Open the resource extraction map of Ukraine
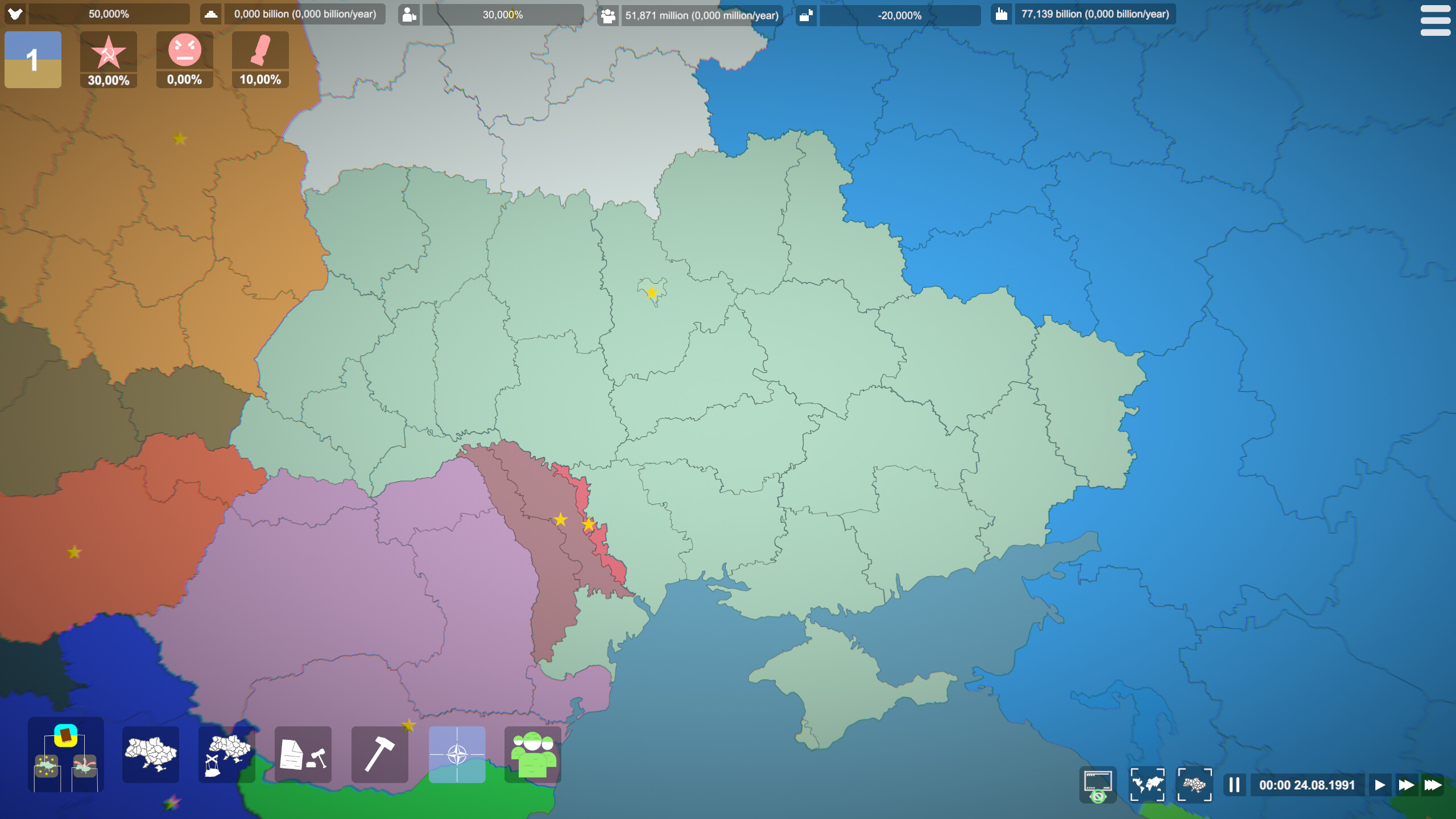Screen dimensions: 1456x819 pos(227,755)
